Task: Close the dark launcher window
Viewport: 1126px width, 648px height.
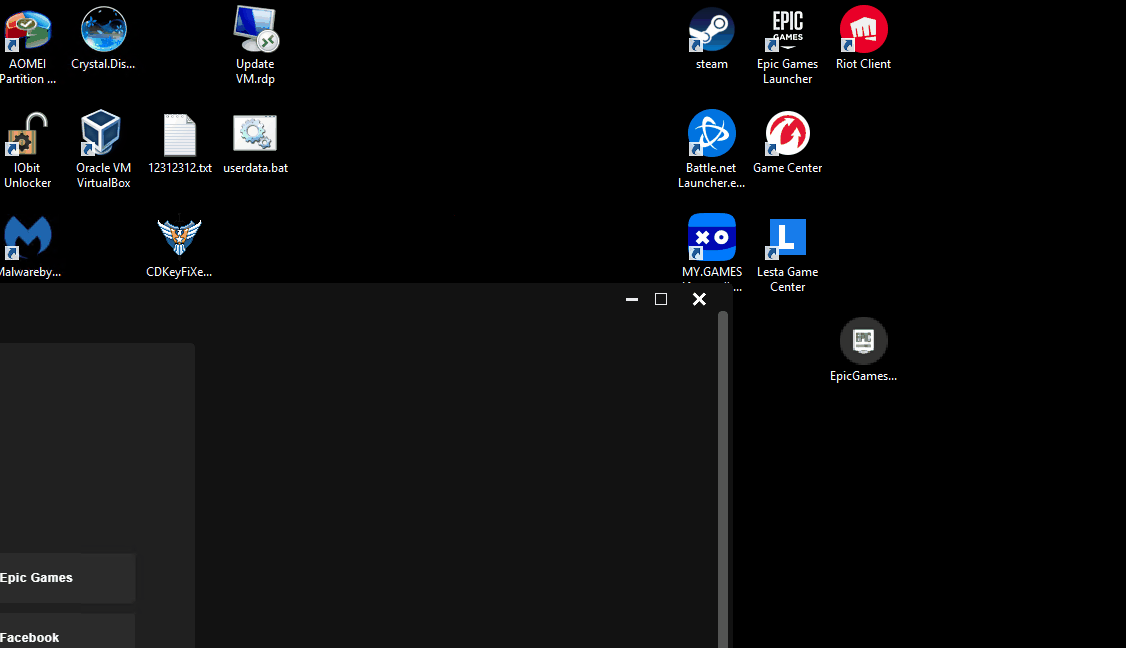Action: click(699, 299)
